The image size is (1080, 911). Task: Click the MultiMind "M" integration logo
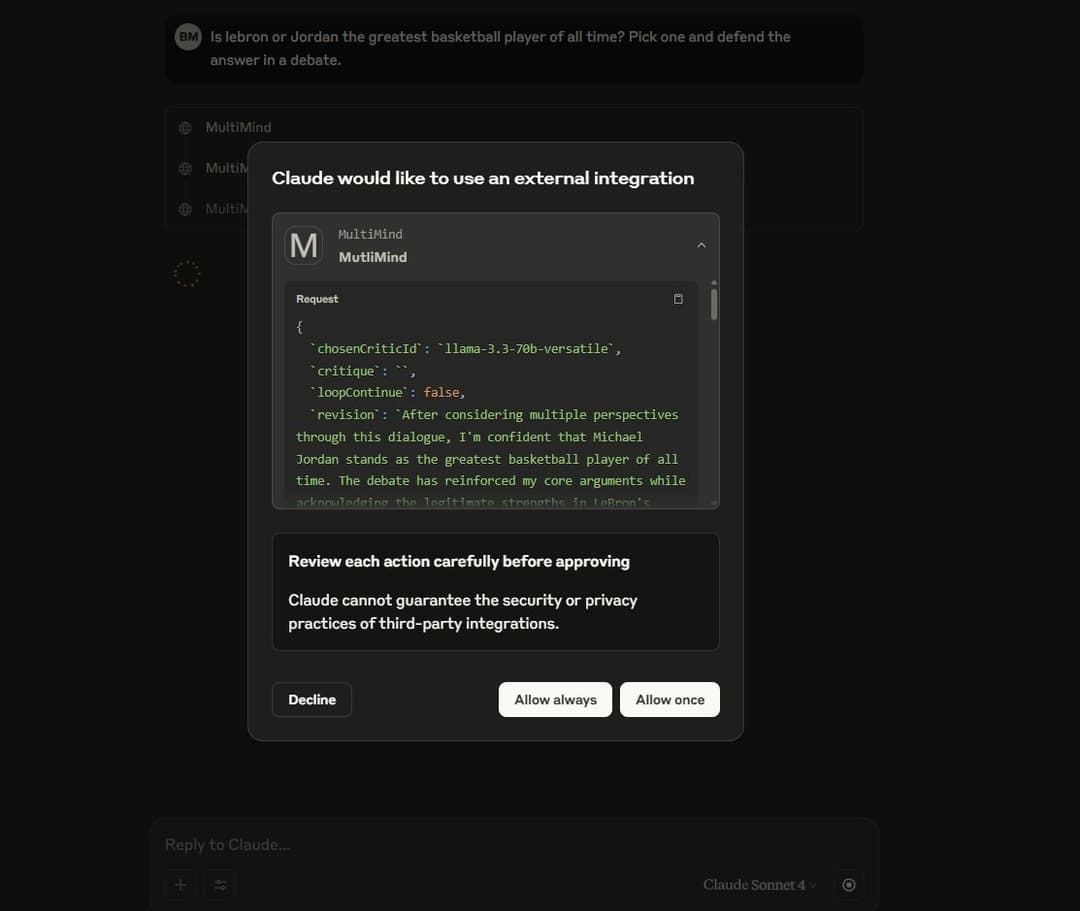click(303, 245)
